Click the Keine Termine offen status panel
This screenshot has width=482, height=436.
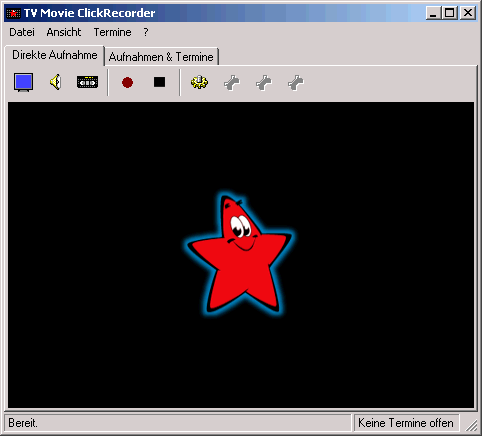pyautogui.click(x=406, y=423)
